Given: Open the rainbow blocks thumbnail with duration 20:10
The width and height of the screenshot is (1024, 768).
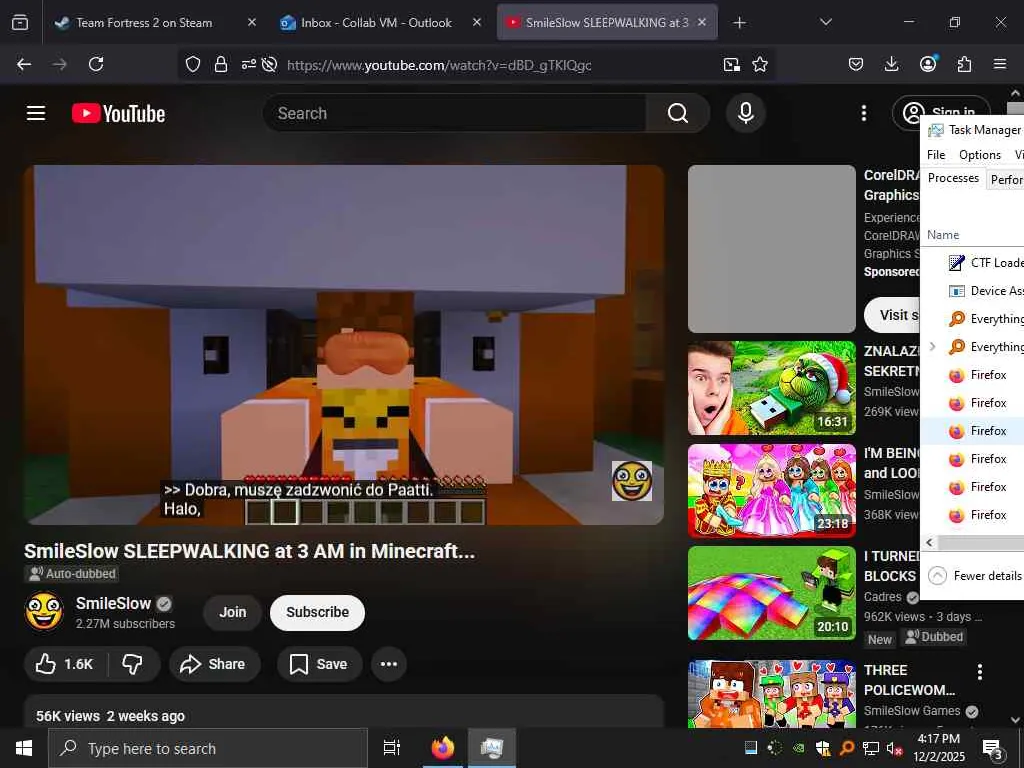Looking at the screenshot, I should (772, 593).
